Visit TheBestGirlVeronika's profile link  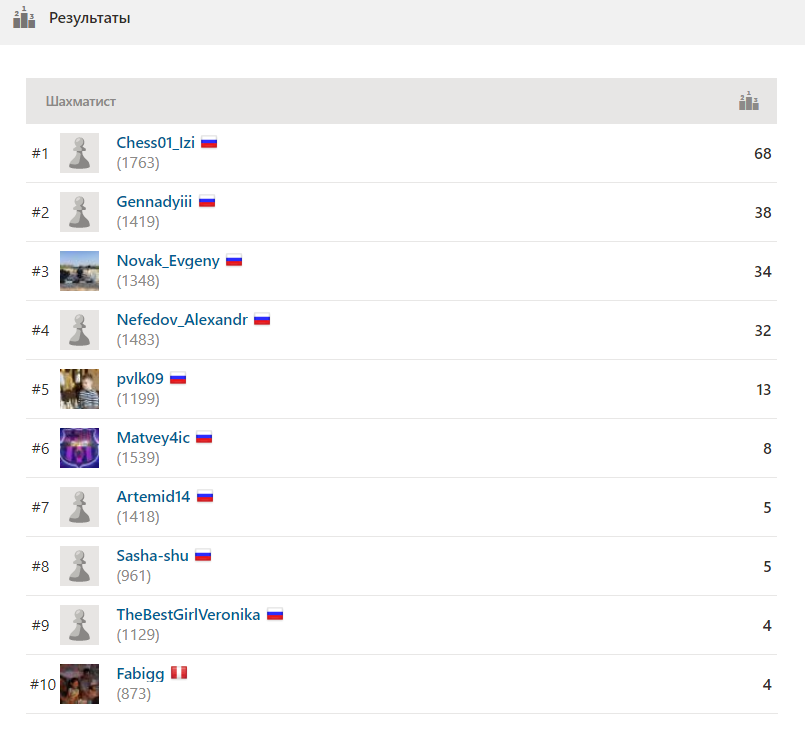[x=188, y=614]
